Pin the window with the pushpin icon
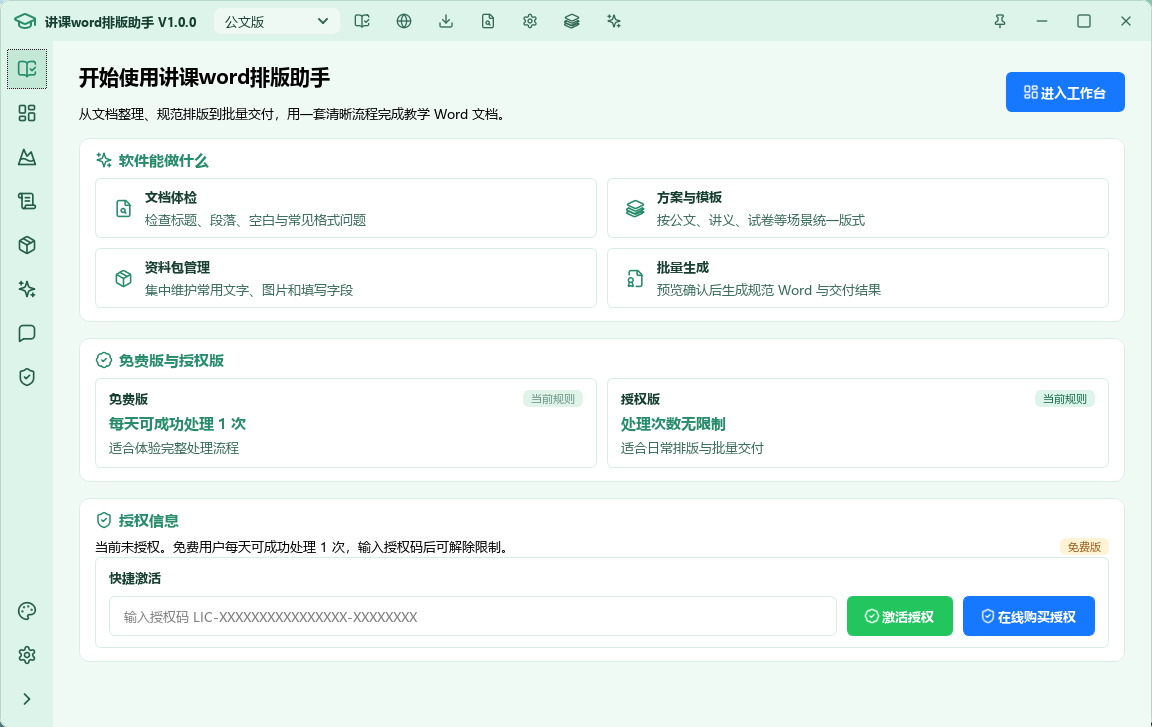This screenshot has width=1152, height=727. pyautogui.click(x=1000, y=21)
